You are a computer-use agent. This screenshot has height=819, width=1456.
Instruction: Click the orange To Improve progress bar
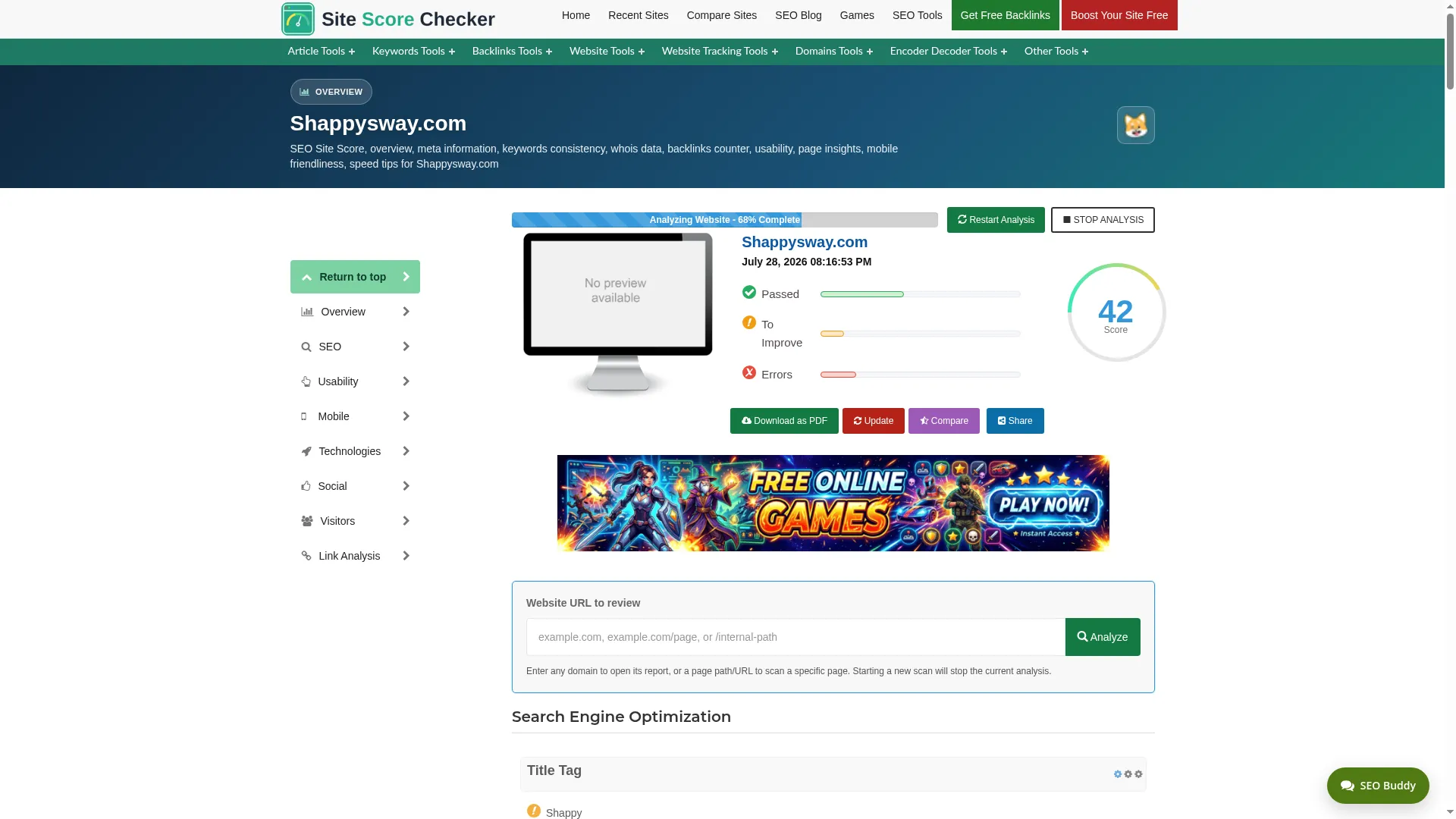(920, 334)
